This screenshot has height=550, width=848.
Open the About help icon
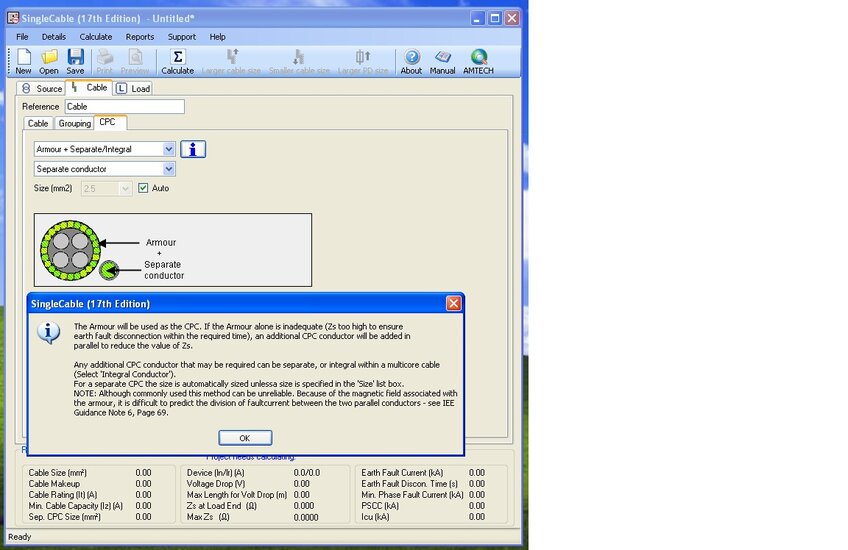(412, 61)
